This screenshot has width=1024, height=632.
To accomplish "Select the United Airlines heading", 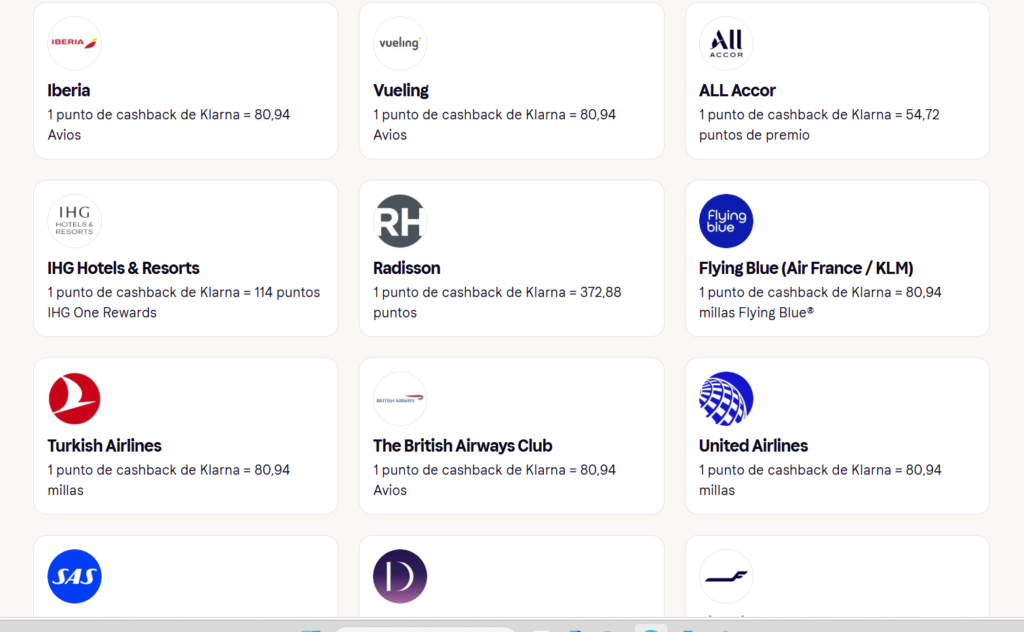I will point(753,445).
